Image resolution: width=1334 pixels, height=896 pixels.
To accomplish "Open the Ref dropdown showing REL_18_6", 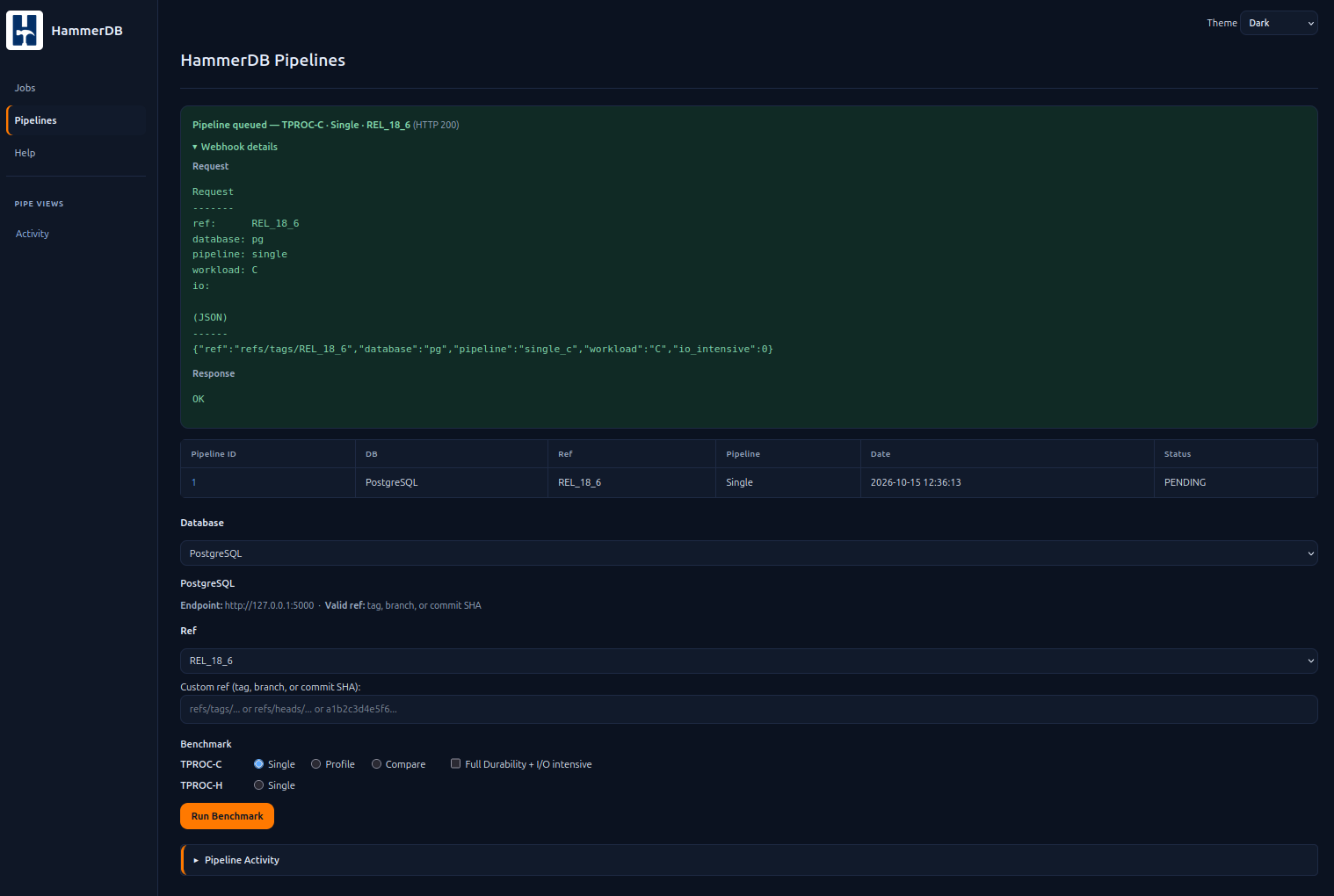I will tap(749, 661).
